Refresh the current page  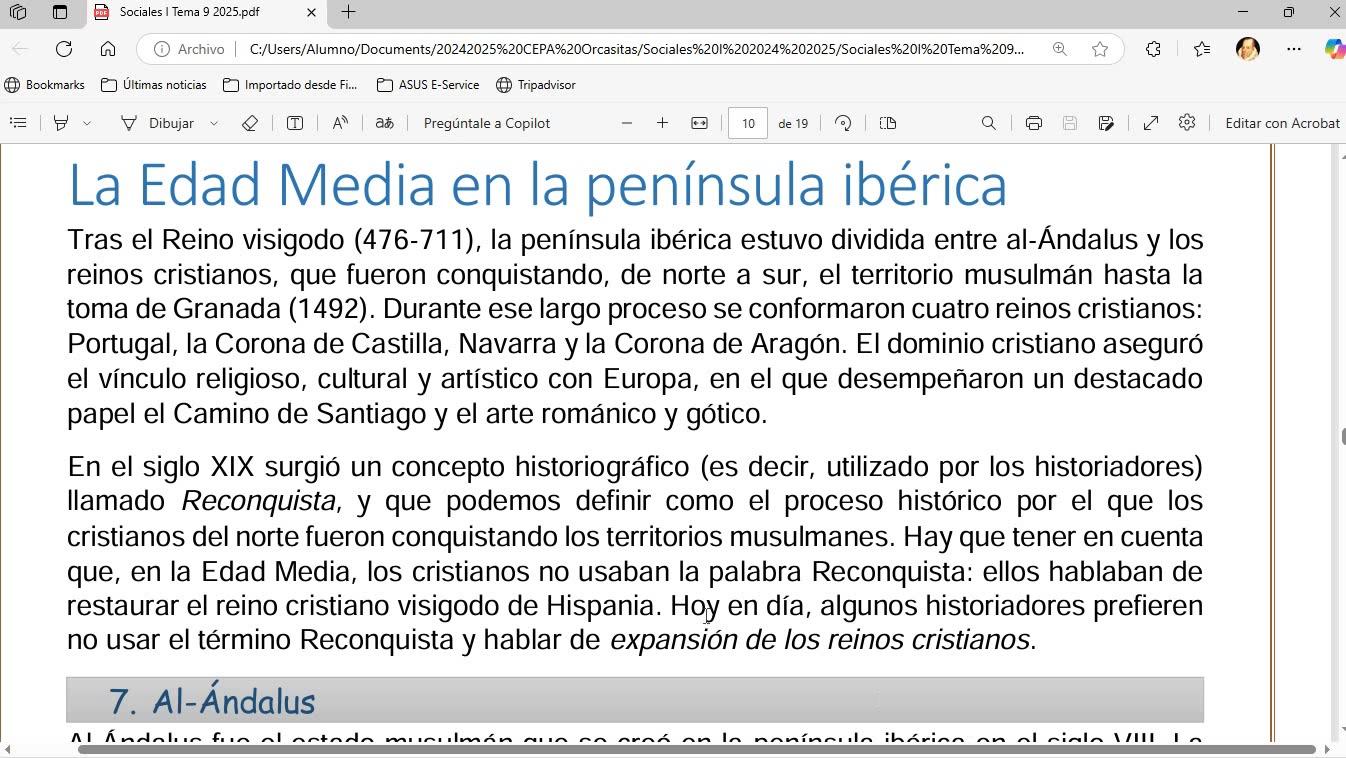coord(64,49)
